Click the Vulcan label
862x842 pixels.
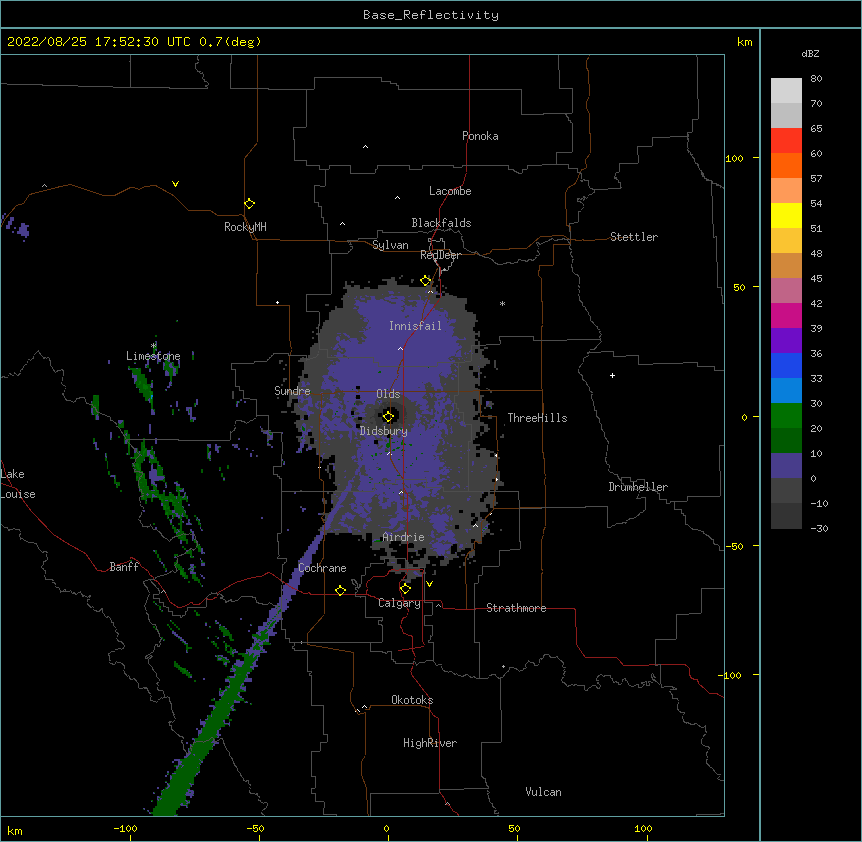(543, 792)
